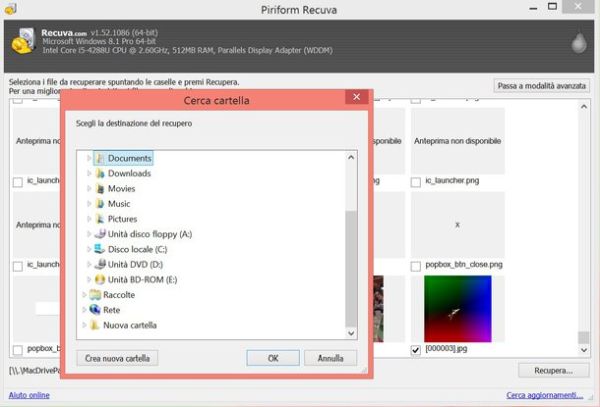Viewport: 600px width, 407px height.
Task: Click the Raccolte libraries icon
Action: click(x=95, y=295)
